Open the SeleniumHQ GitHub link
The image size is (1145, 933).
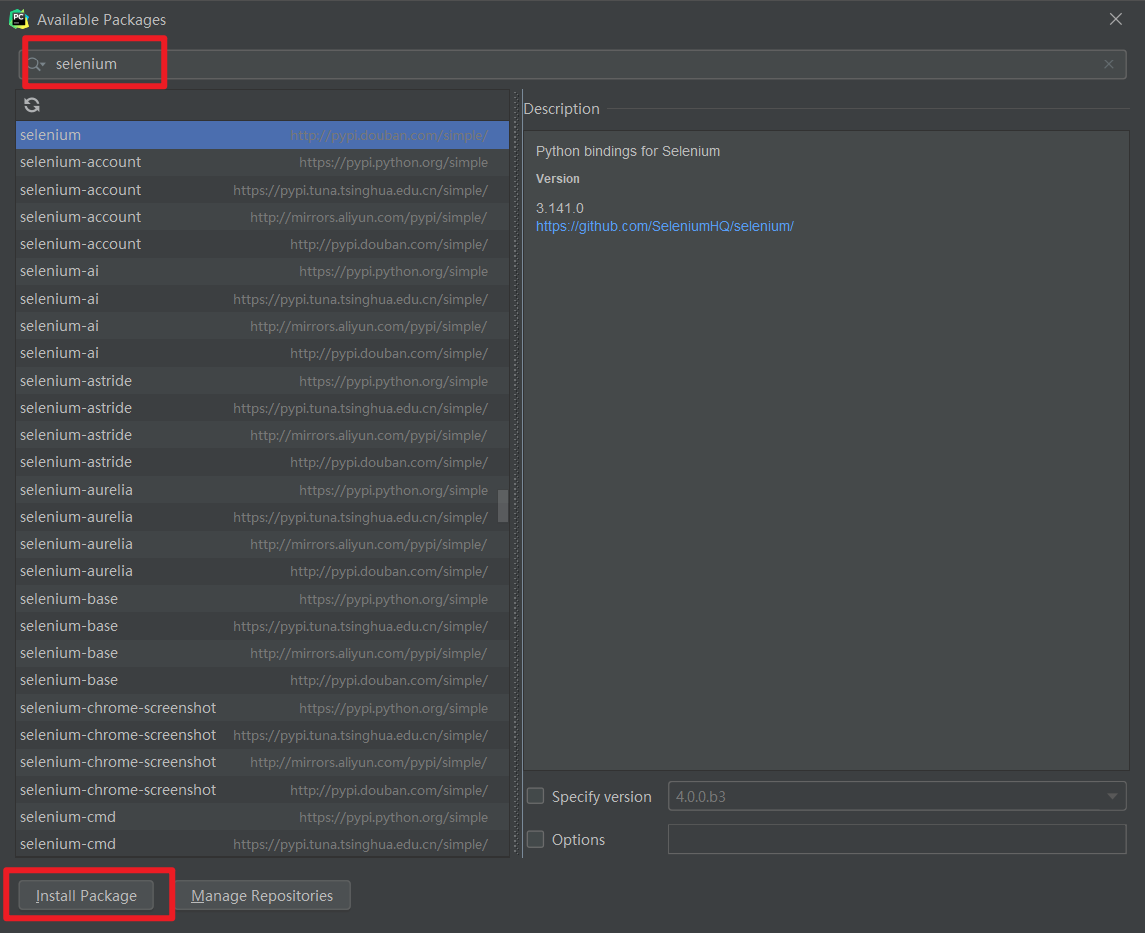[x=665, y=226]
